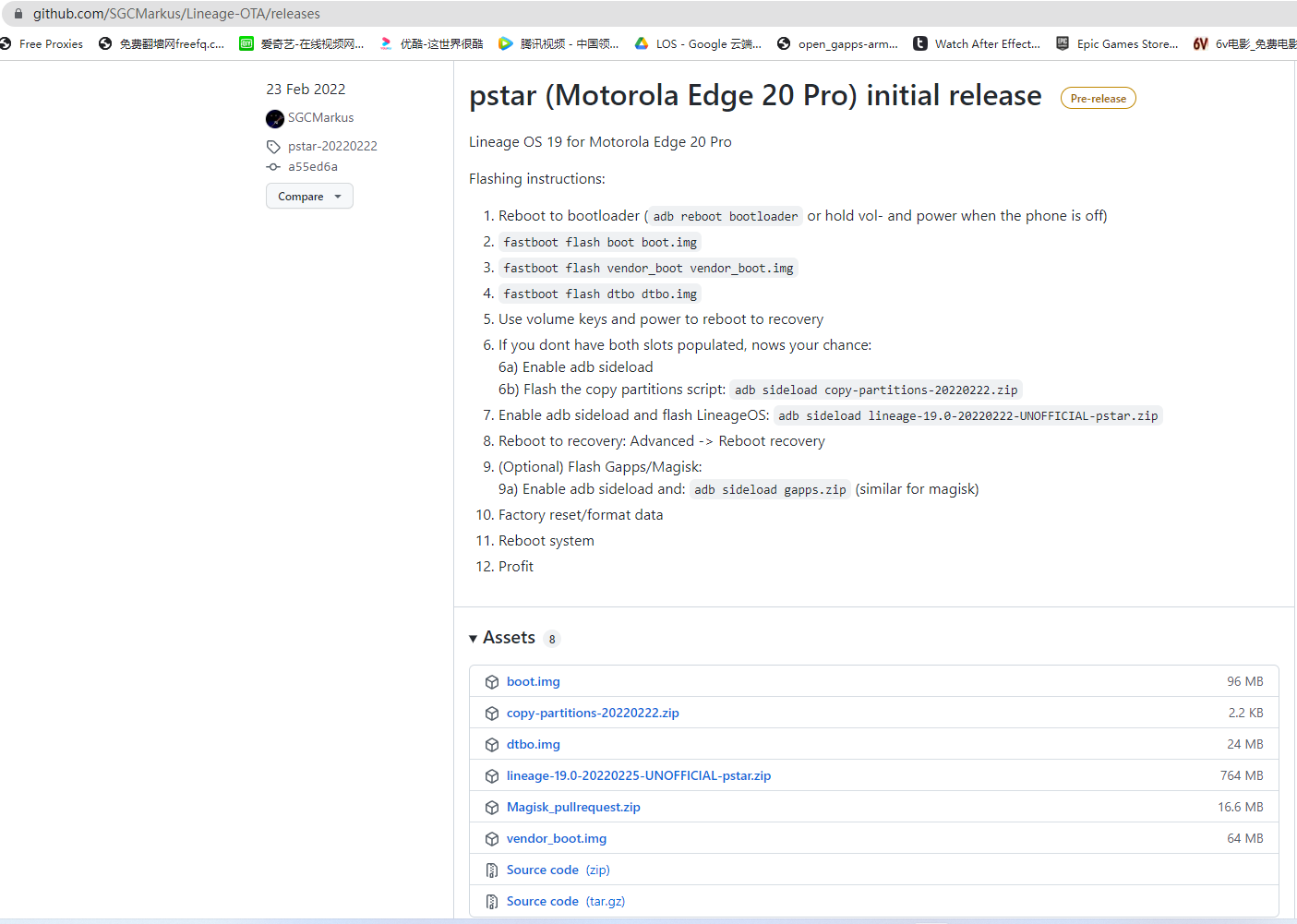Click the file icon beside Source code (tar.gz)

(492, 902)
